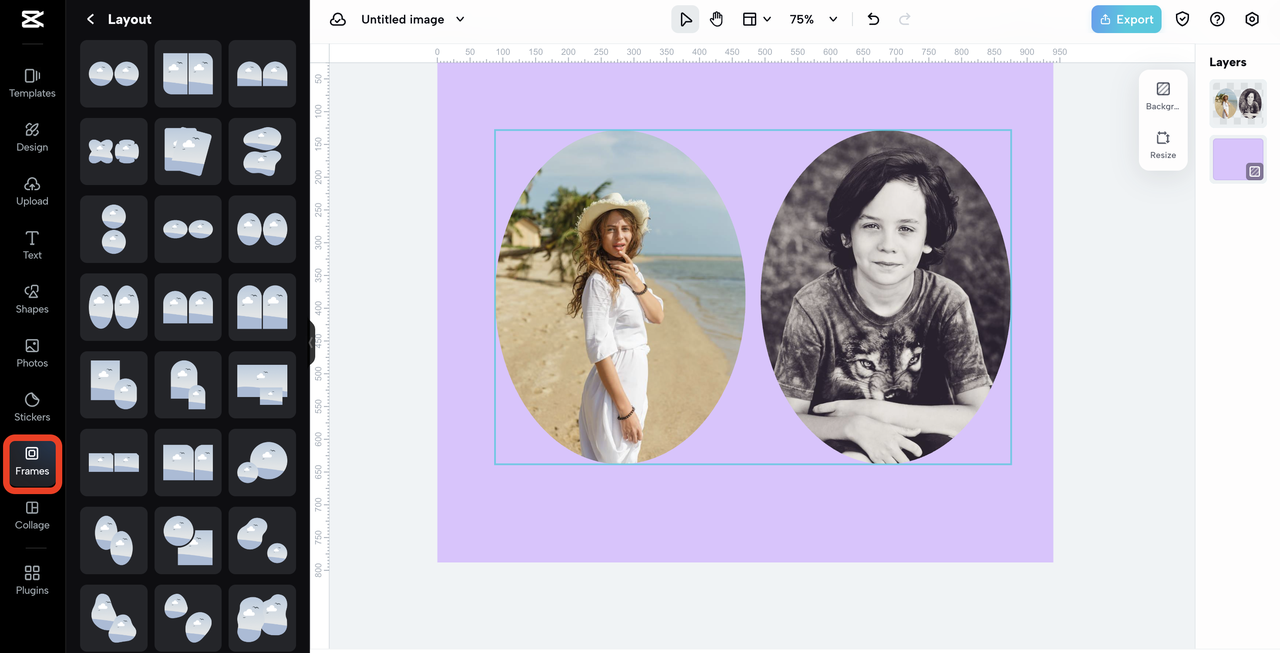The image size is (1280, 653).
Task: Open settings hexagon icon in top bar
Action: pos(1252,19)
